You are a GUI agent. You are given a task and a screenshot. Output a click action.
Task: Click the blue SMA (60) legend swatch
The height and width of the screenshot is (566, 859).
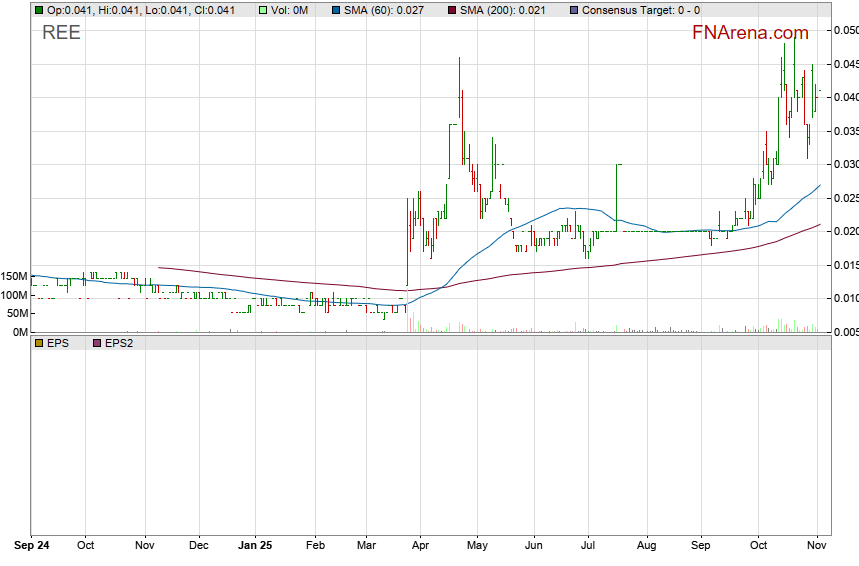click(x=337, y=10)
